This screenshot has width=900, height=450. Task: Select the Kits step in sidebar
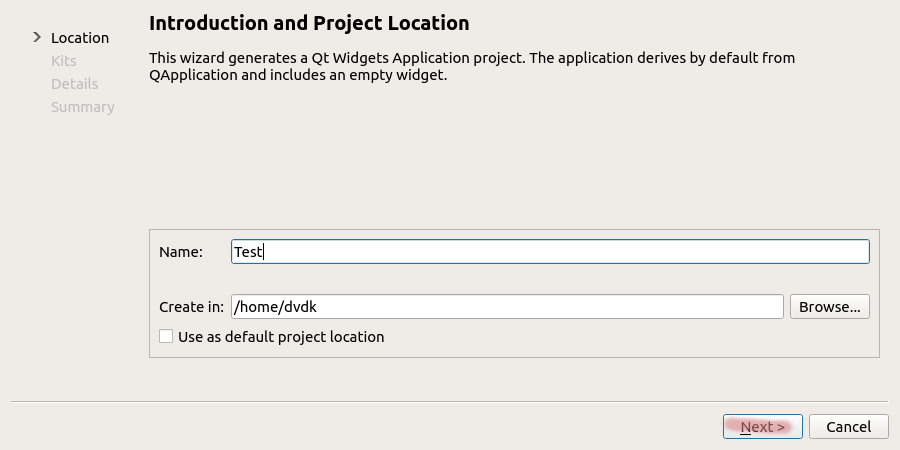click(x=63, y=61)
